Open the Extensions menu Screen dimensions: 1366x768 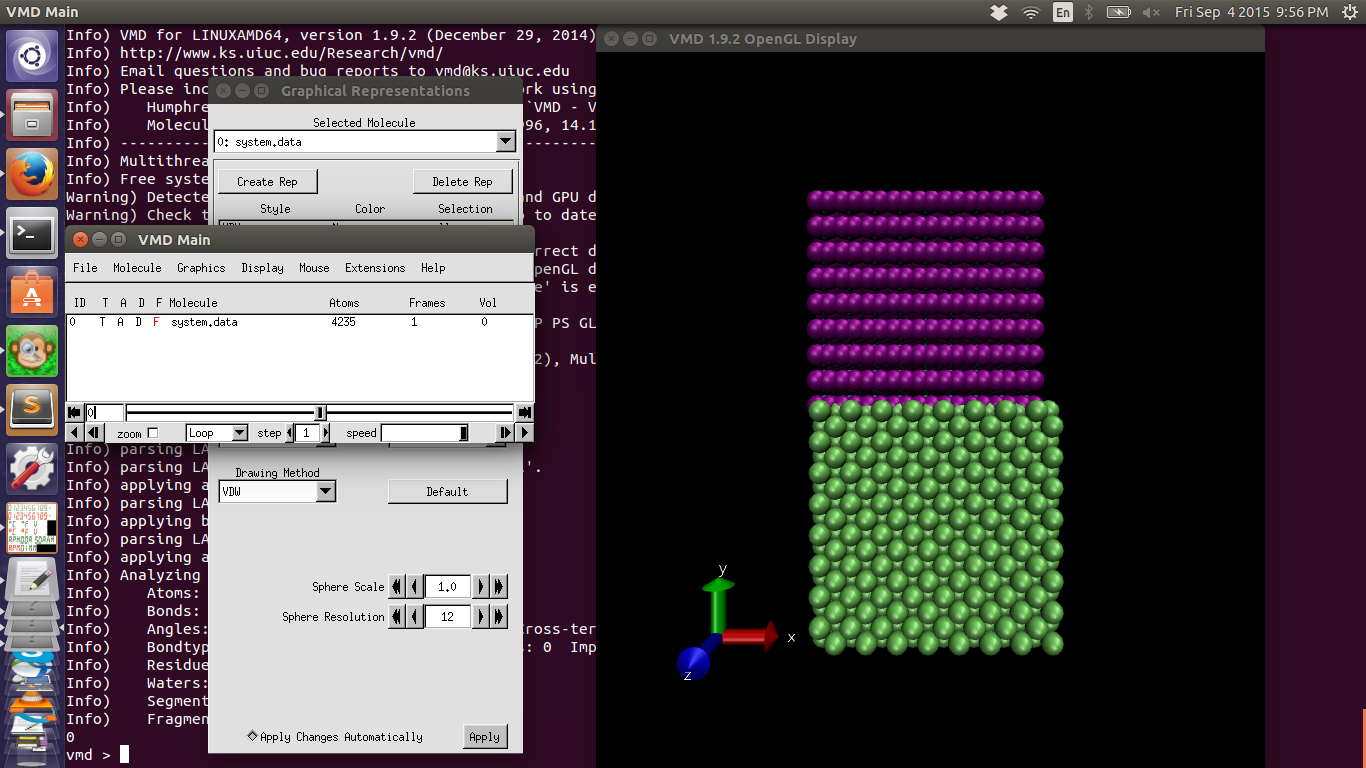click(x=375, y=268)
